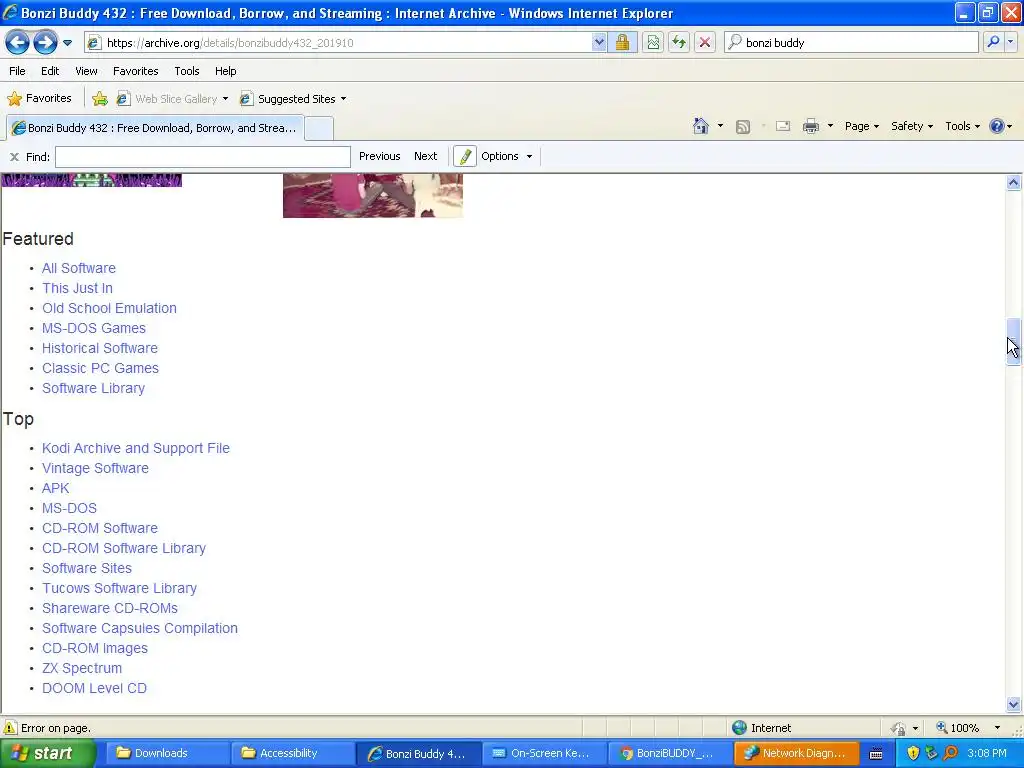Open Old School Emulation link

point(109,308)
